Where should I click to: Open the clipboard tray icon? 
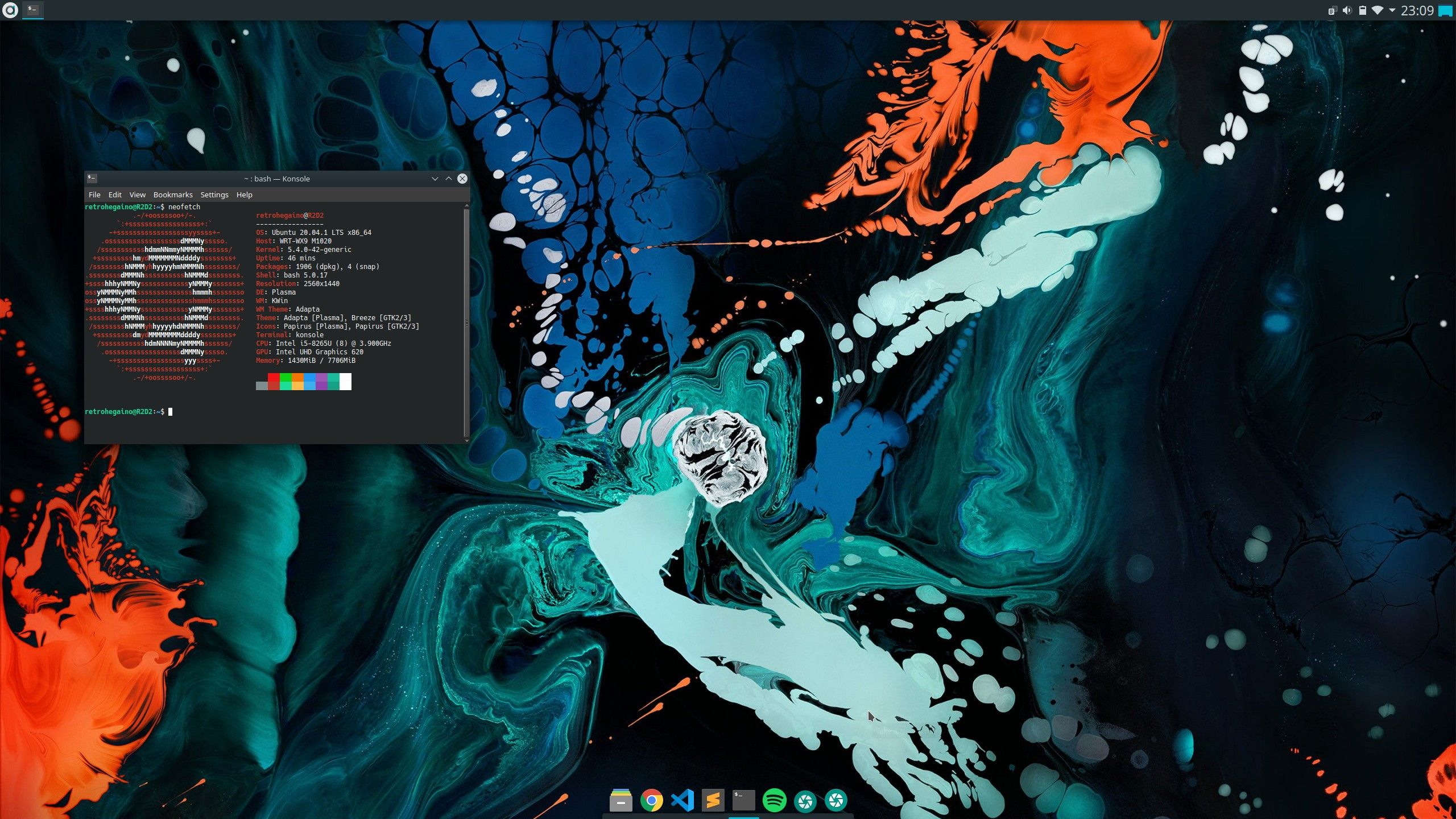(1332, 10)
